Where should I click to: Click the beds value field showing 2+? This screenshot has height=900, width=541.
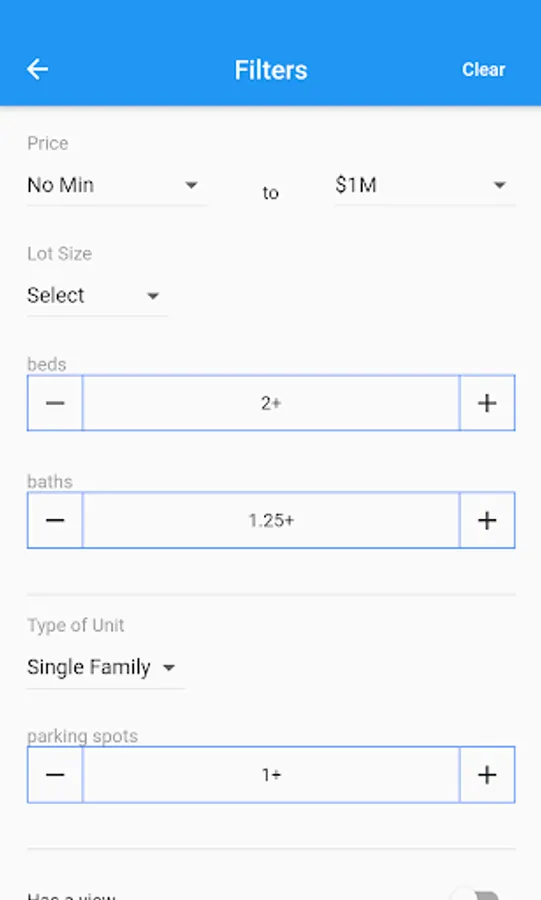(271, 403)
